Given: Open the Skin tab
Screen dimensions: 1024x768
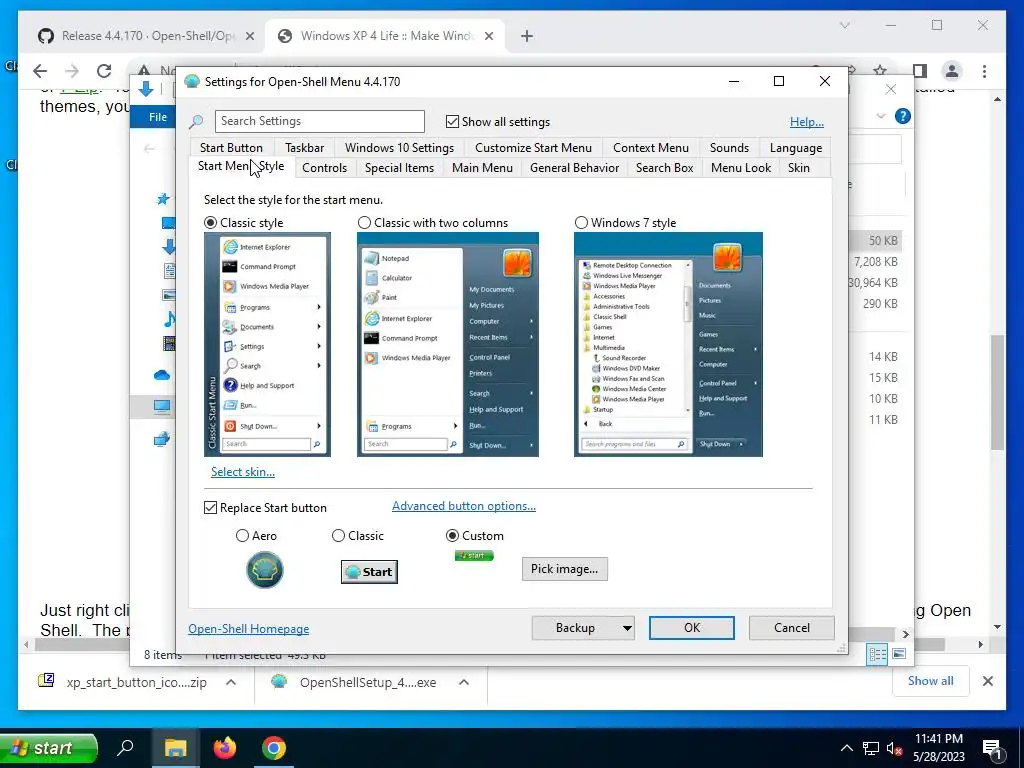Looking at the screenshot, I should [x=799, y=168].
